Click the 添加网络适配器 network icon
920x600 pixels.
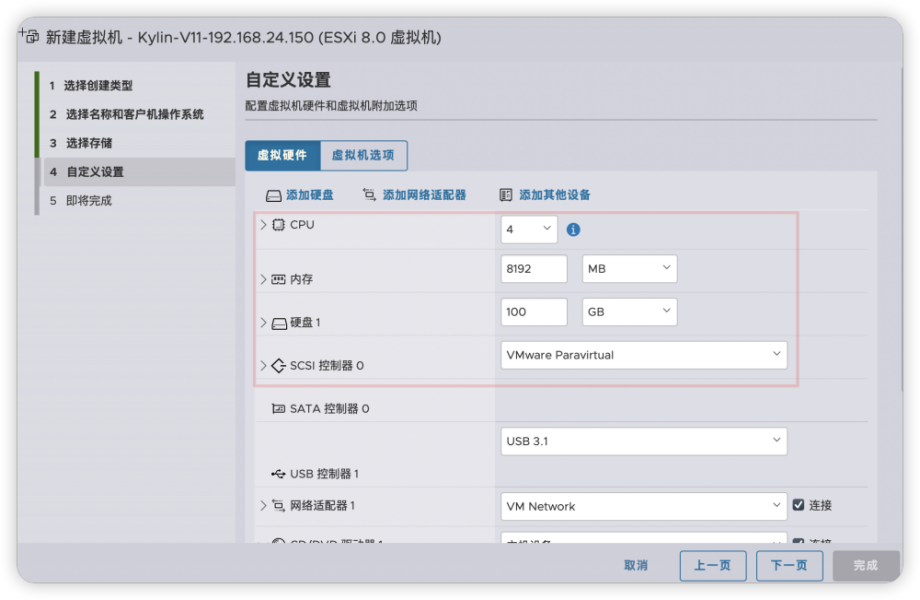[x=369, y=195]
